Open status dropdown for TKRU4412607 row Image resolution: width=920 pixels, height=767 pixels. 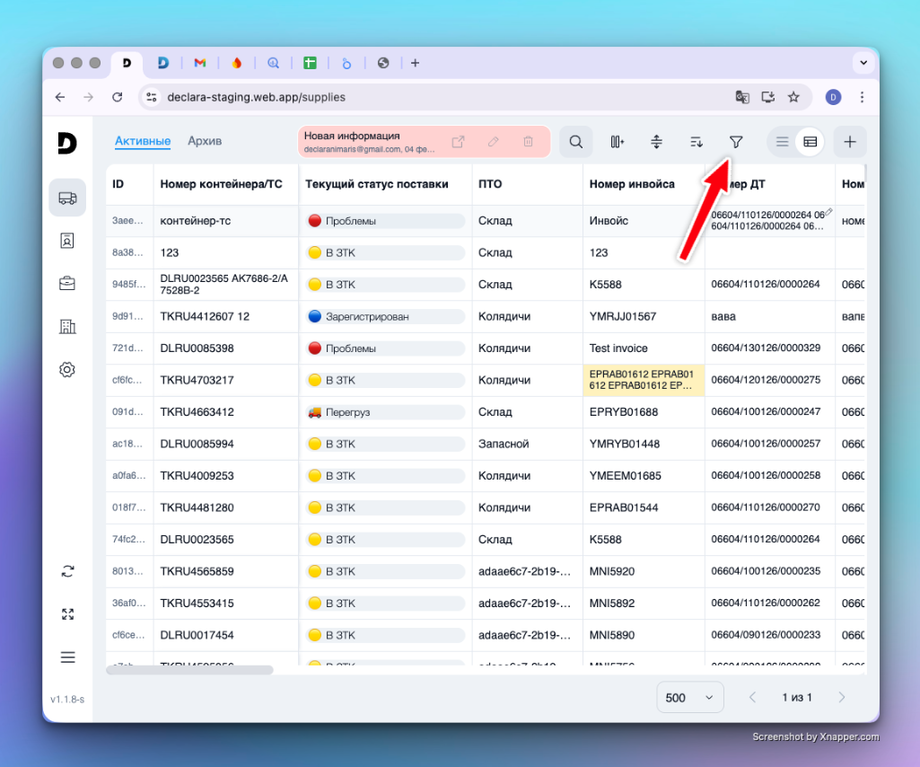tap(385, 317)
